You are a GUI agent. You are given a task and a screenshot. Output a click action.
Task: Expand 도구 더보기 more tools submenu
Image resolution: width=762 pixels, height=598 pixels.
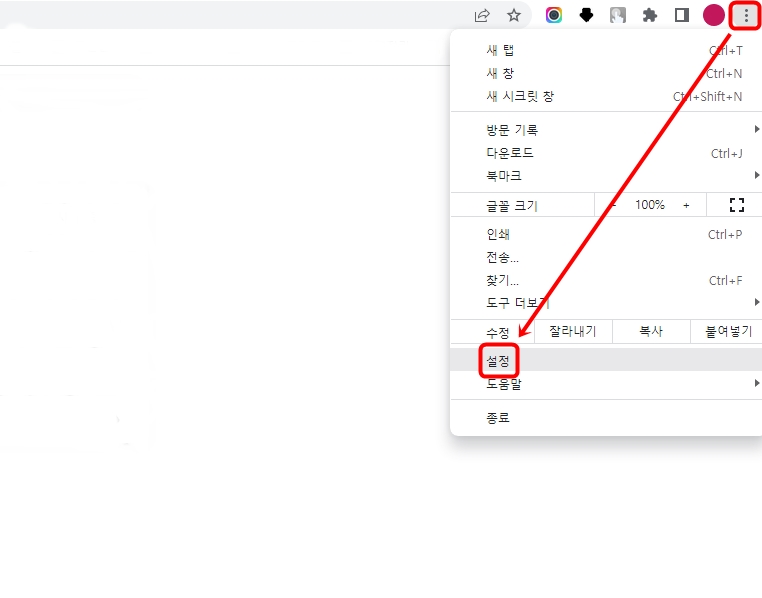(606, 303)
